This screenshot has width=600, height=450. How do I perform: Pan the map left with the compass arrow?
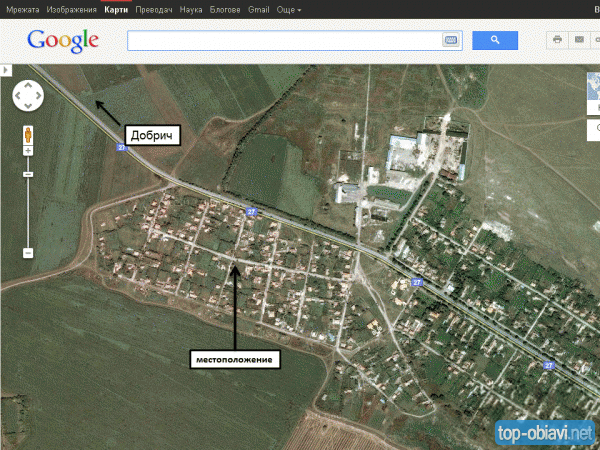pos(18,96)
